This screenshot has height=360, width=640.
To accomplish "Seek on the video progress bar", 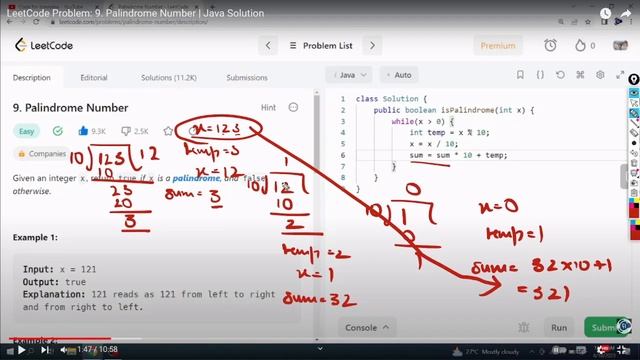I will click(x=320, y=338).
